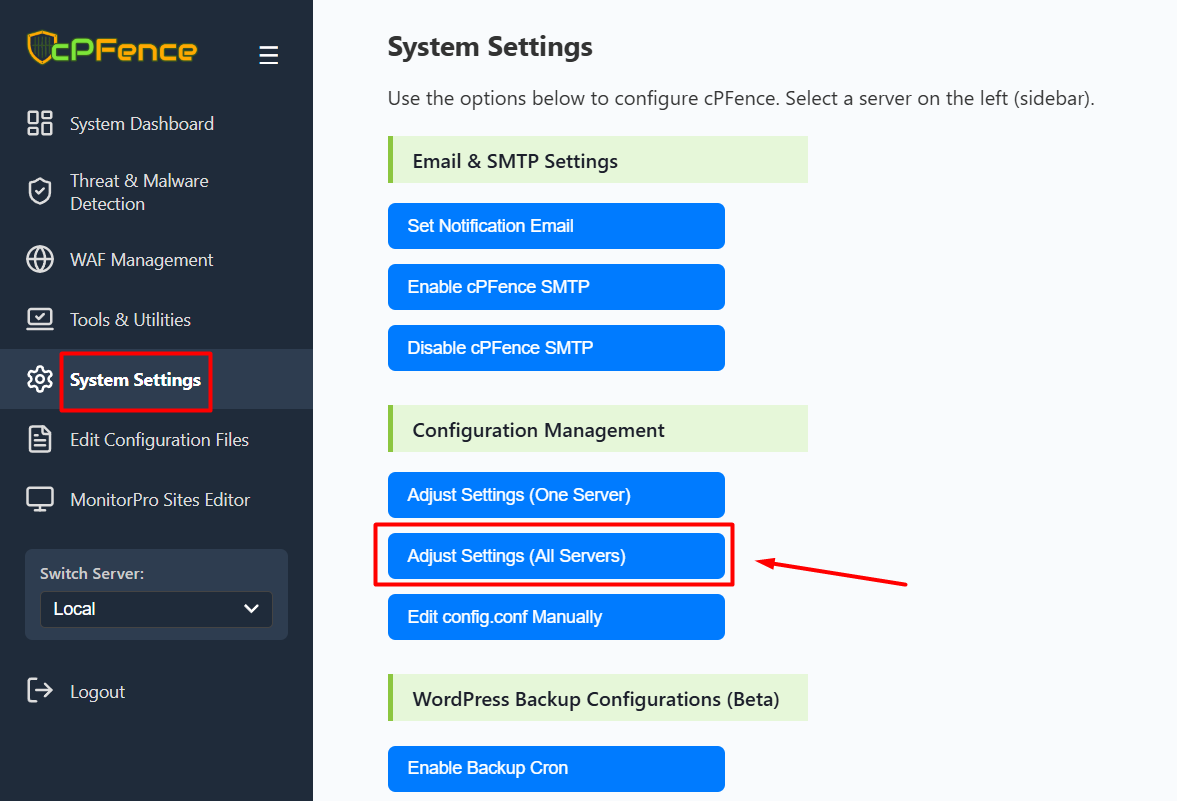
Task: Click Adjust Settings (All Servers) button
Action: pyautogui.click(x=555, y=556)
